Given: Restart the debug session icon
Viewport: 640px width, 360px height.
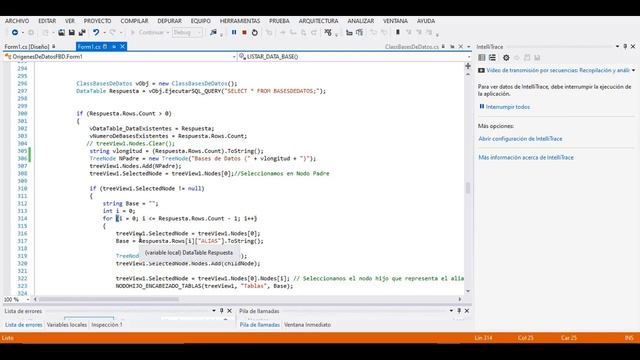Looking at the screenshot, I should tap(255, 33).
